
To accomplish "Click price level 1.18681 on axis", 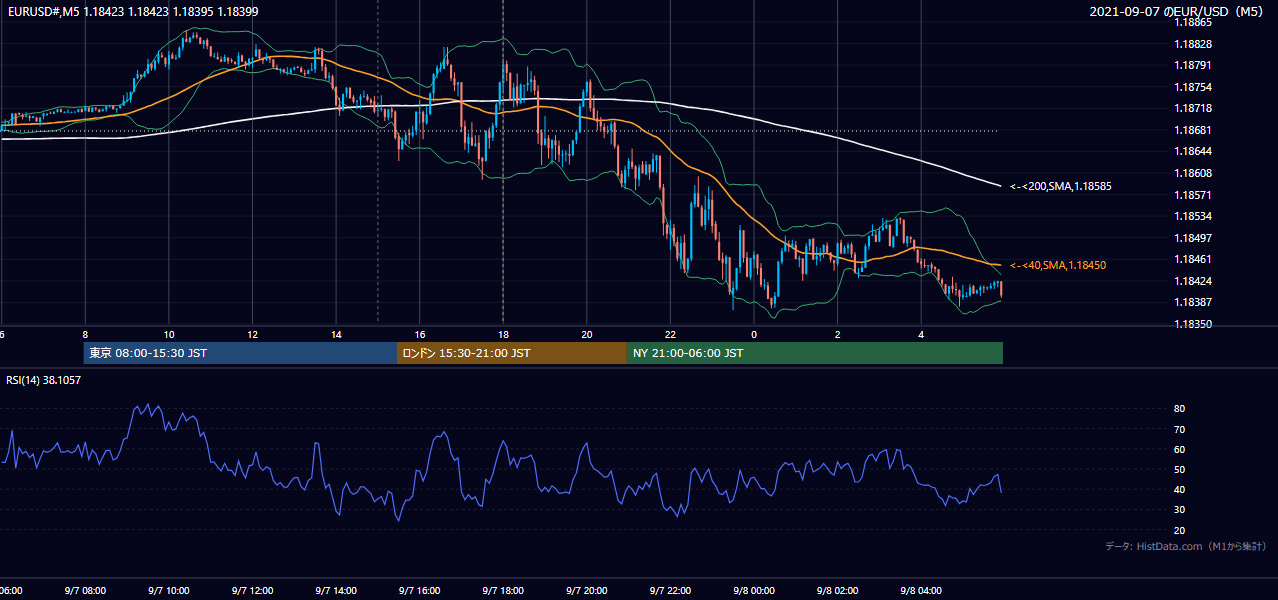I will tap(1195, 130).
